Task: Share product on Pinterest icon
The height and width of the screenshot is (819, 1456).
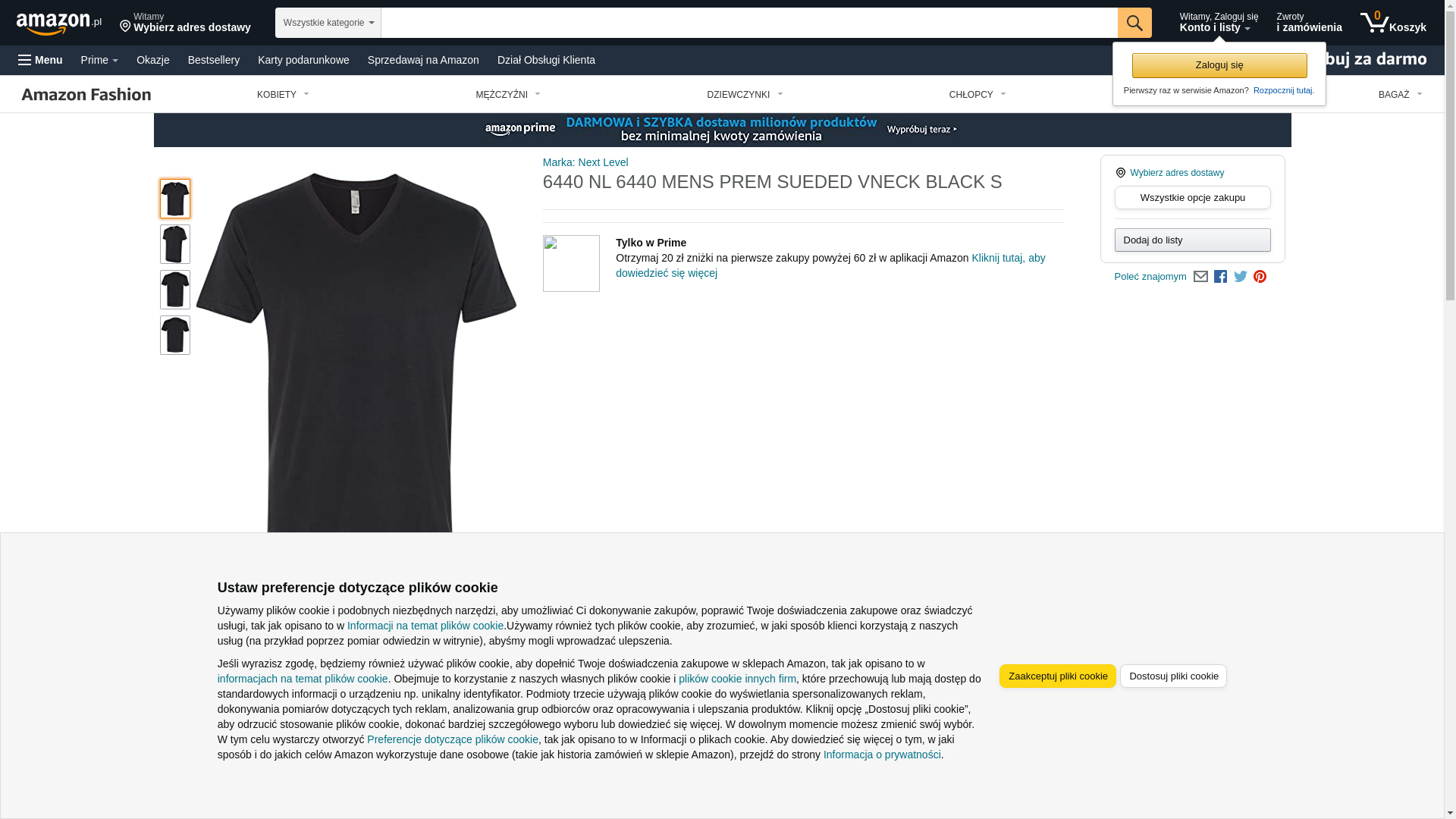Action: point(1260,277)
